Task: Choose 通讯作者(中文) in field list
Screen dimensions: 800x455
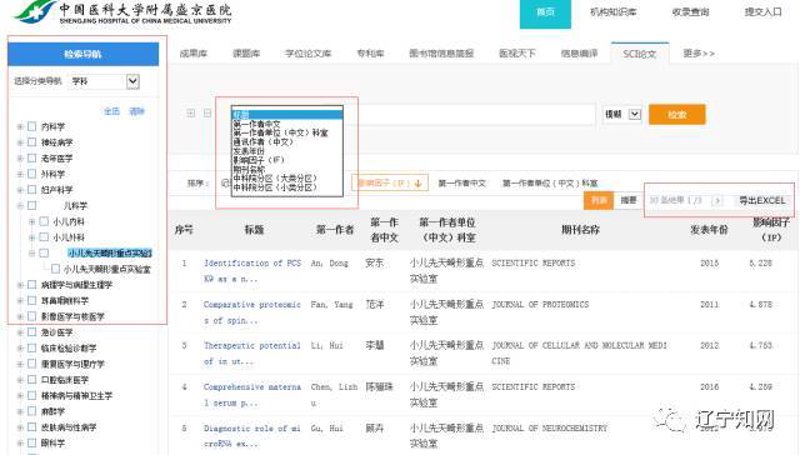Action: tap(263, 142)
